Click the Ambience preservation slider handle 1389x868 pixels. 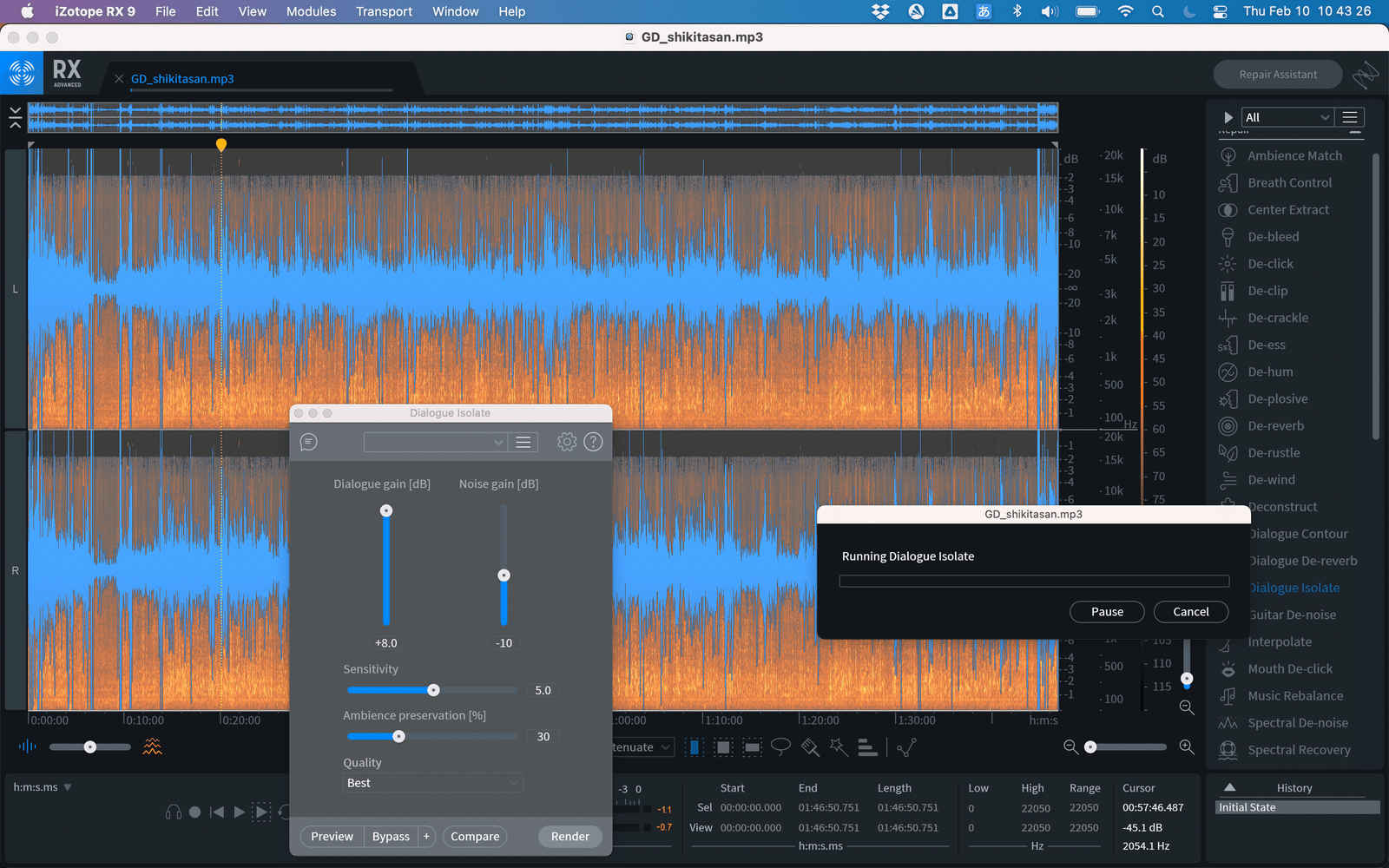[398, 736]
